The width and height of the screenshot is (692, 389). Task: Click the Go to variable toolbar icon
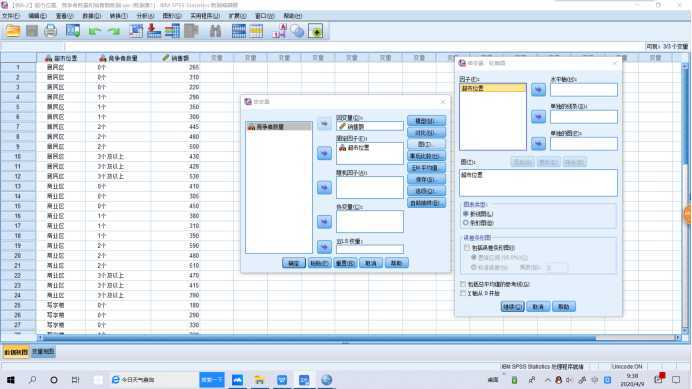pos(154,31)
